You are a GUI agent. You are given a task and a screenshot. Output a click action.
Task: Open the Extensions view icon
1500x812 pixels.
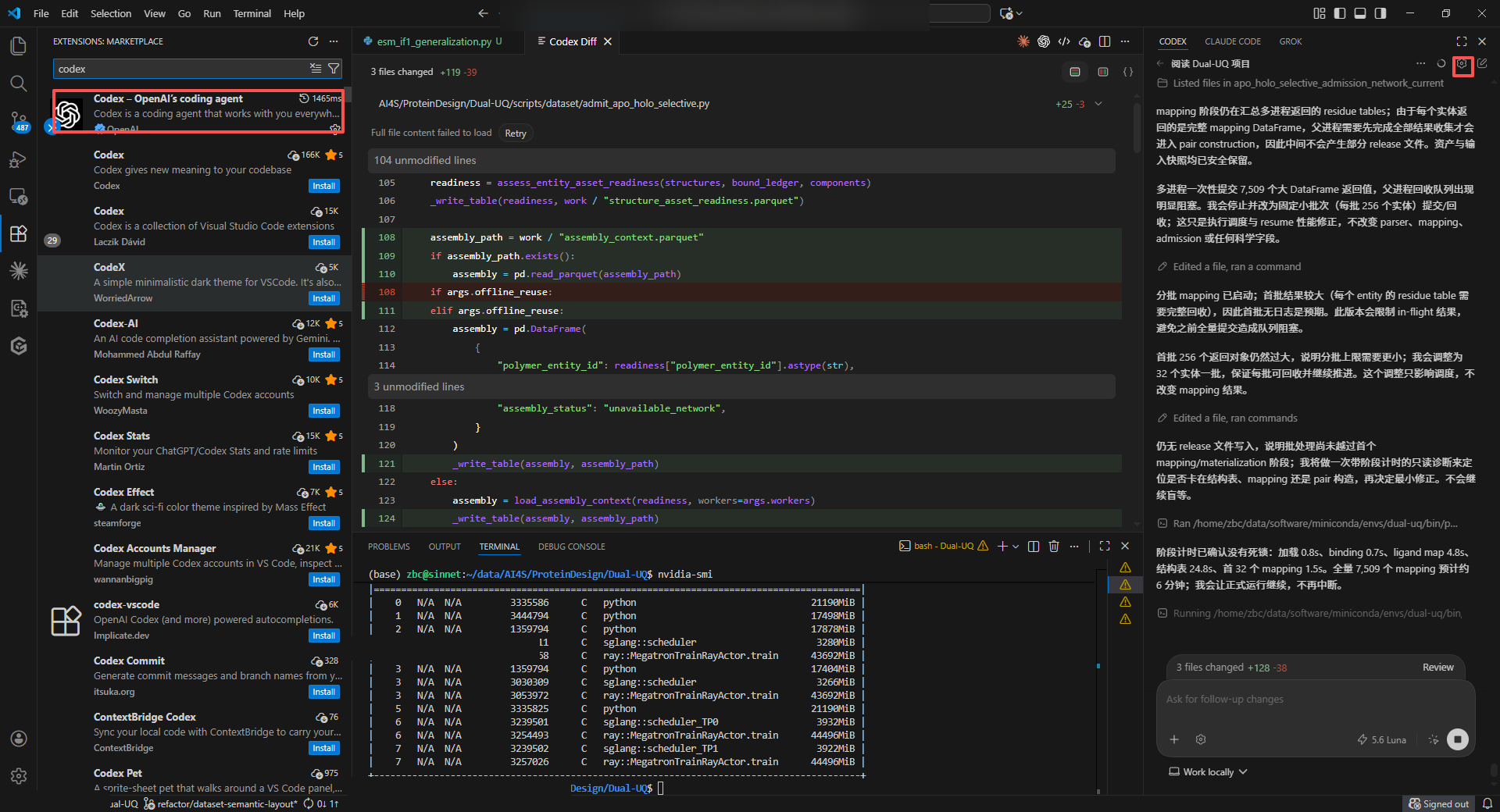click(19, 233)
